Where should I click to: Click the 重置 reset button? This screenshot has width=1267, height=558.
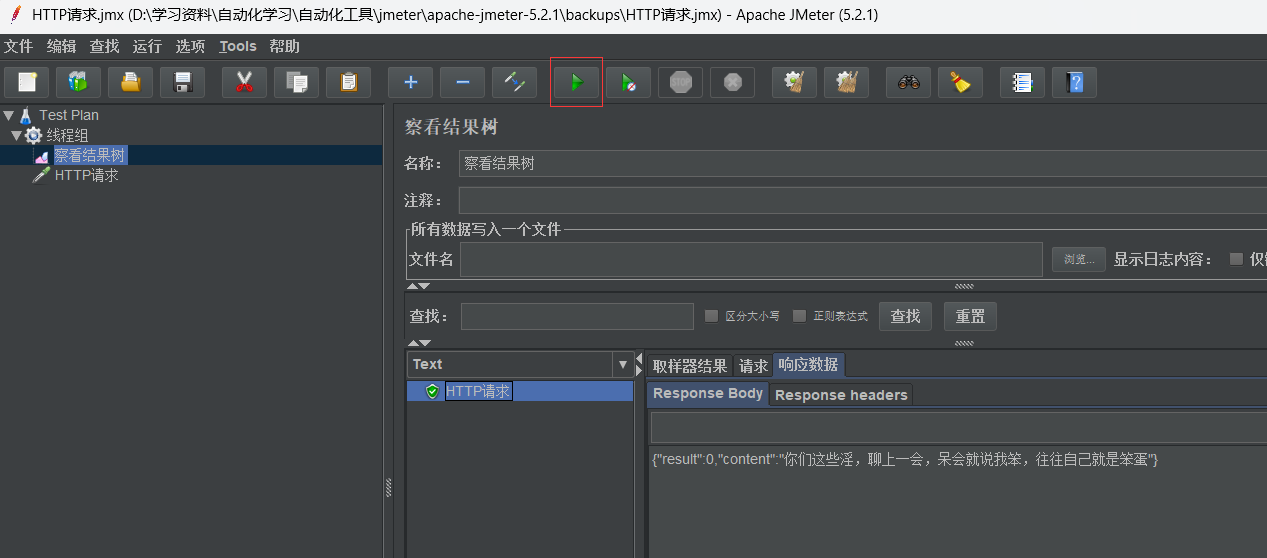[970, 316]
